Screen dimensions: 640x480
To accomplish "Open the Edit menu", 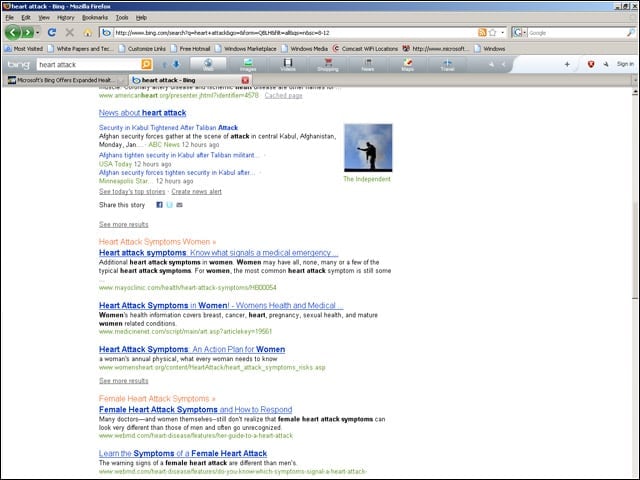I will pyautogui.click(x=26, y=18).
